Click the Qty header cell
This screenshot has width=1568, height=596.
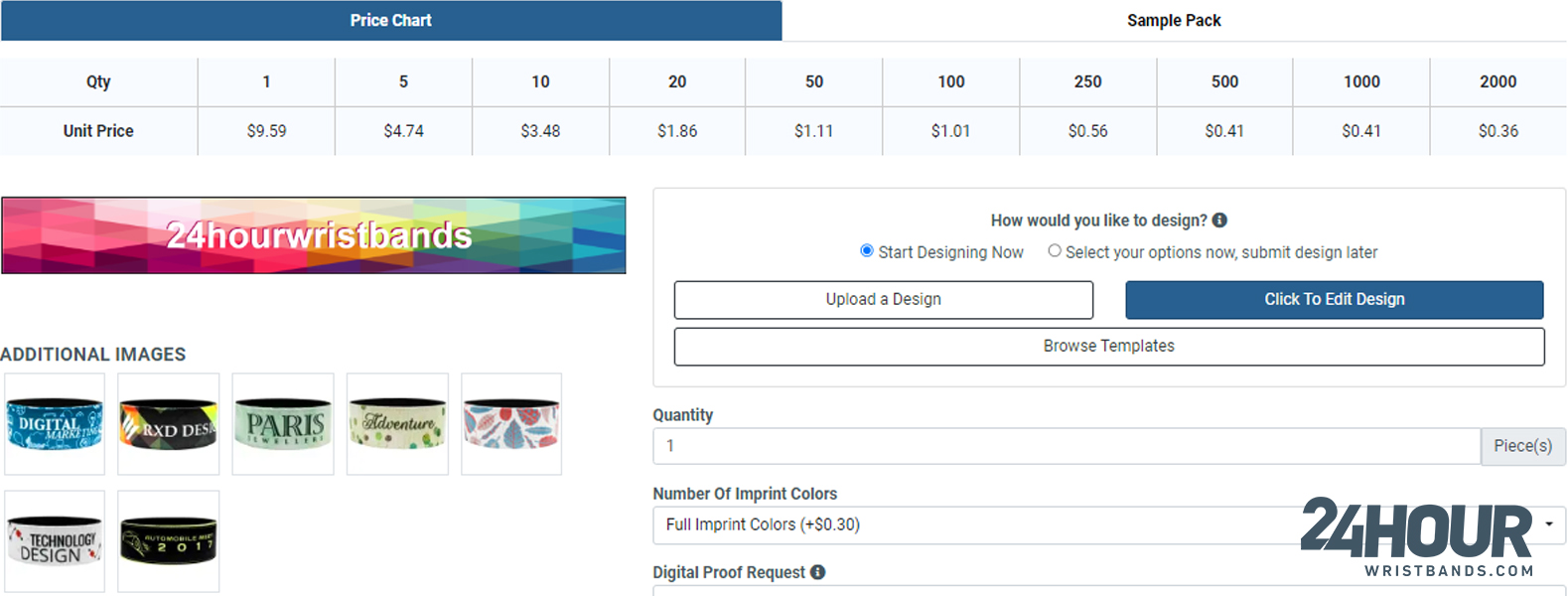click(x=98, y=82)
